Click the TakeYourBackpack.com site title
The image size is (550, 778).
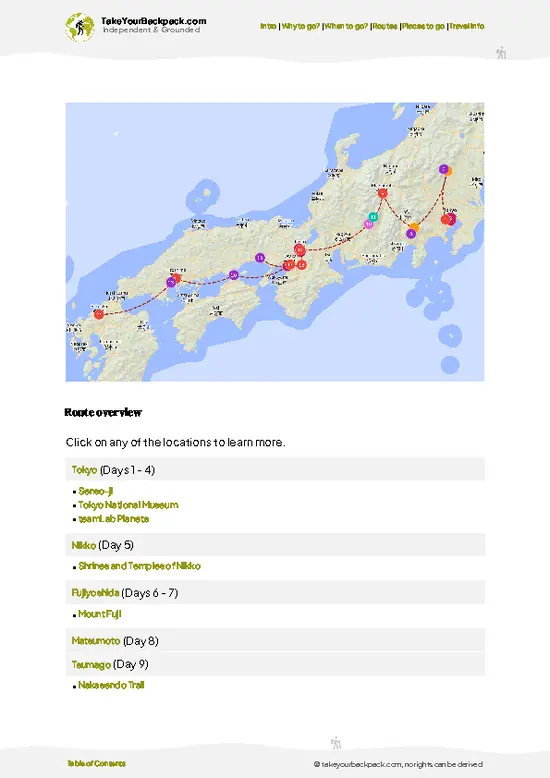coord(153,21)
